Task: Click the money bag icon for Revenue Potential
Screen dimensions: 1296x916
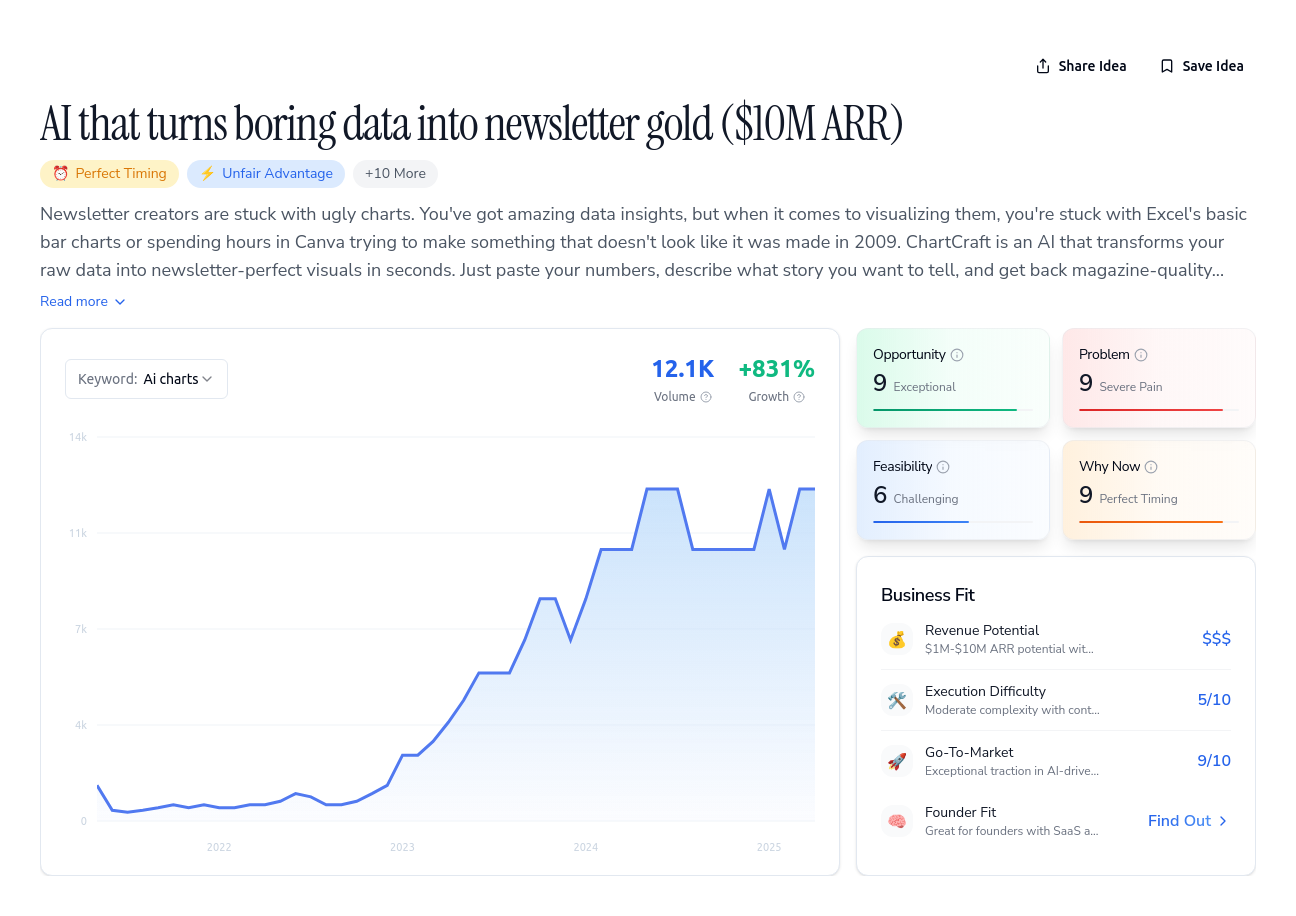Action: coord(897,639)
